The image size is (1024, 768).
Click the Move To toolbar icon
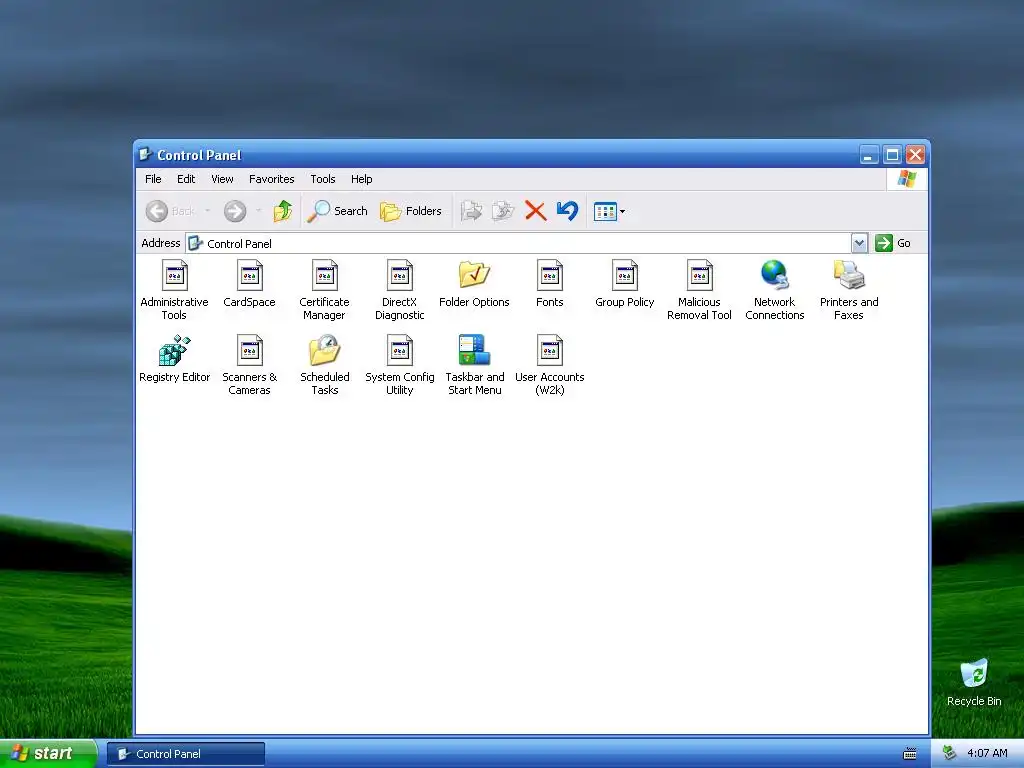tap(471, 211)
